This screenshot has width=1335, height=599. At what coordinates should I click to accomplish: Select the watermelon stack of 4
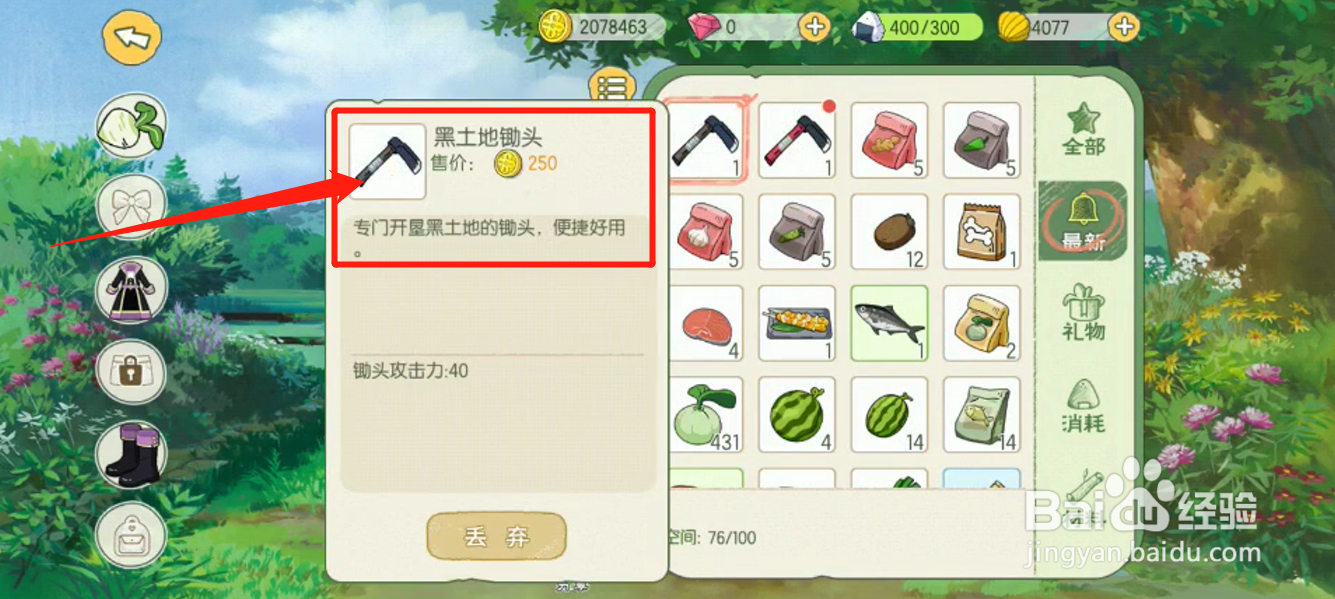point(797,415)
